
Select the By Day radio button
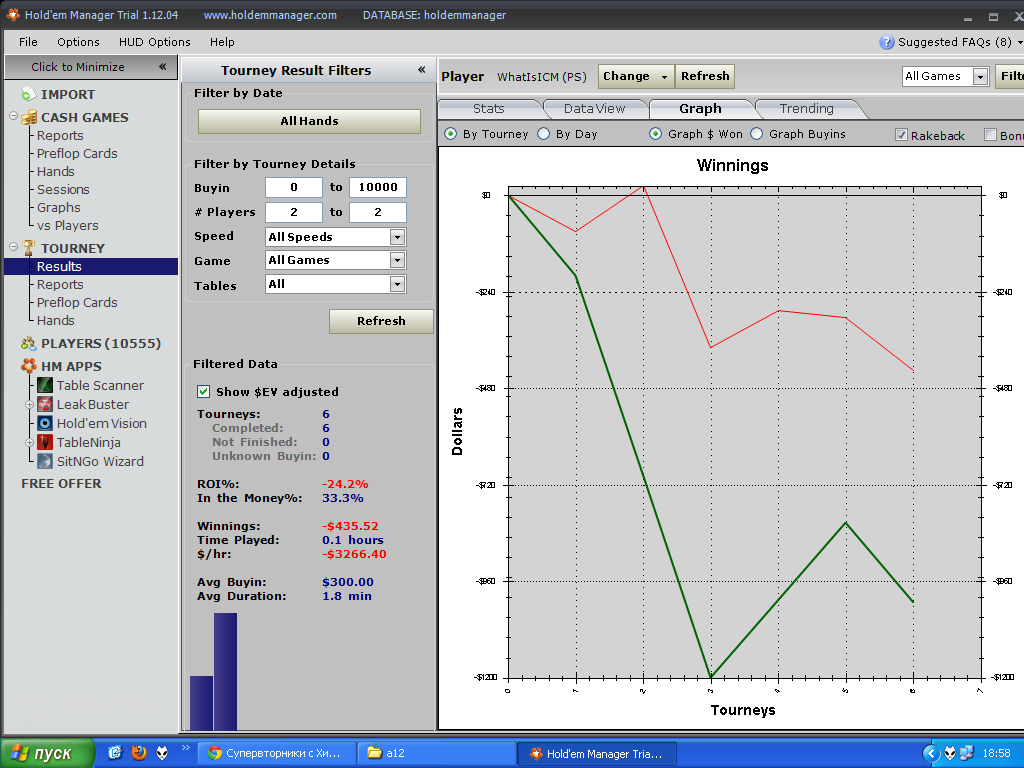point(543,134)
